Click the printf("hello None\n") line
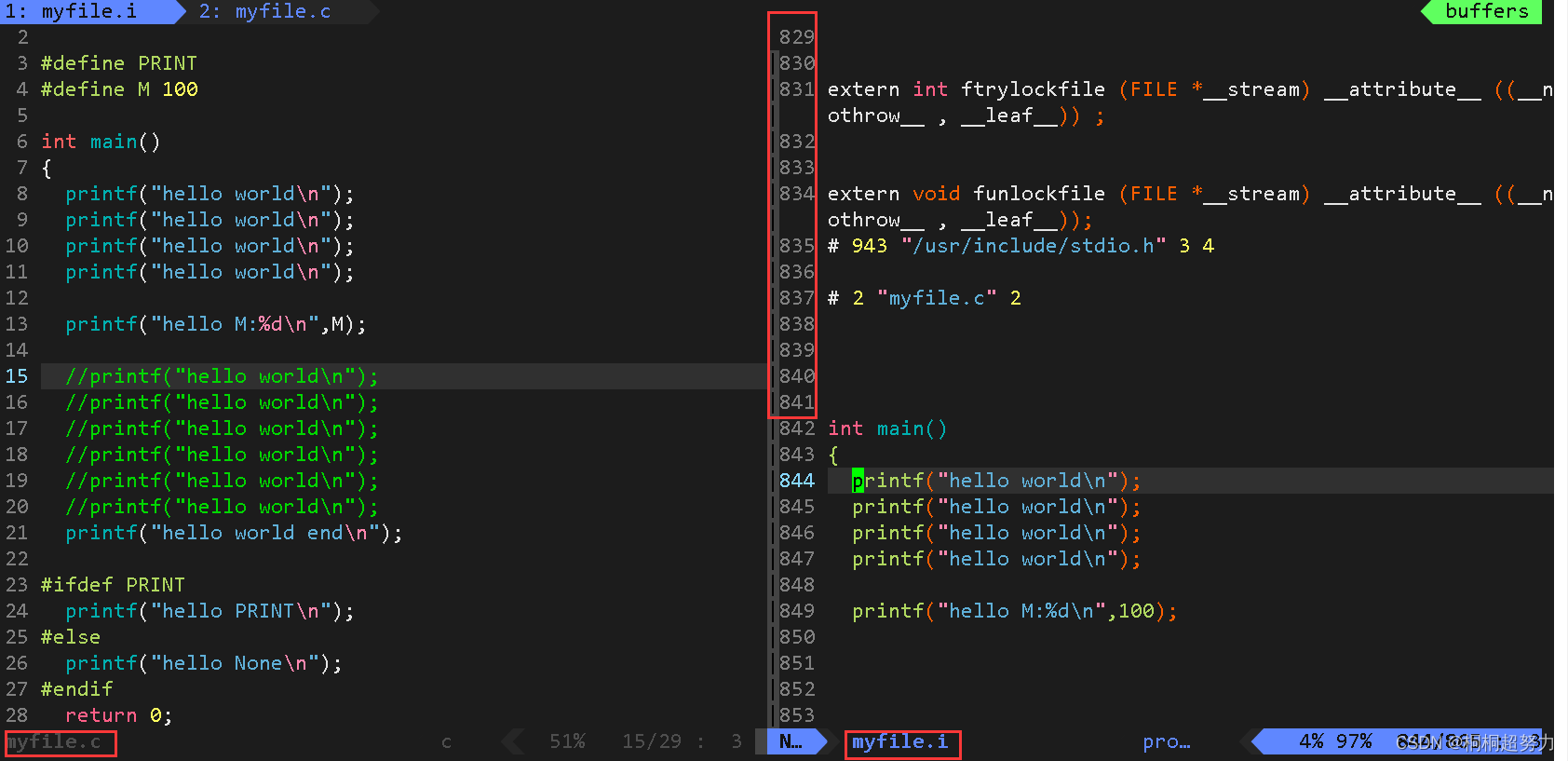1568x761 pixels. [204, 663]
